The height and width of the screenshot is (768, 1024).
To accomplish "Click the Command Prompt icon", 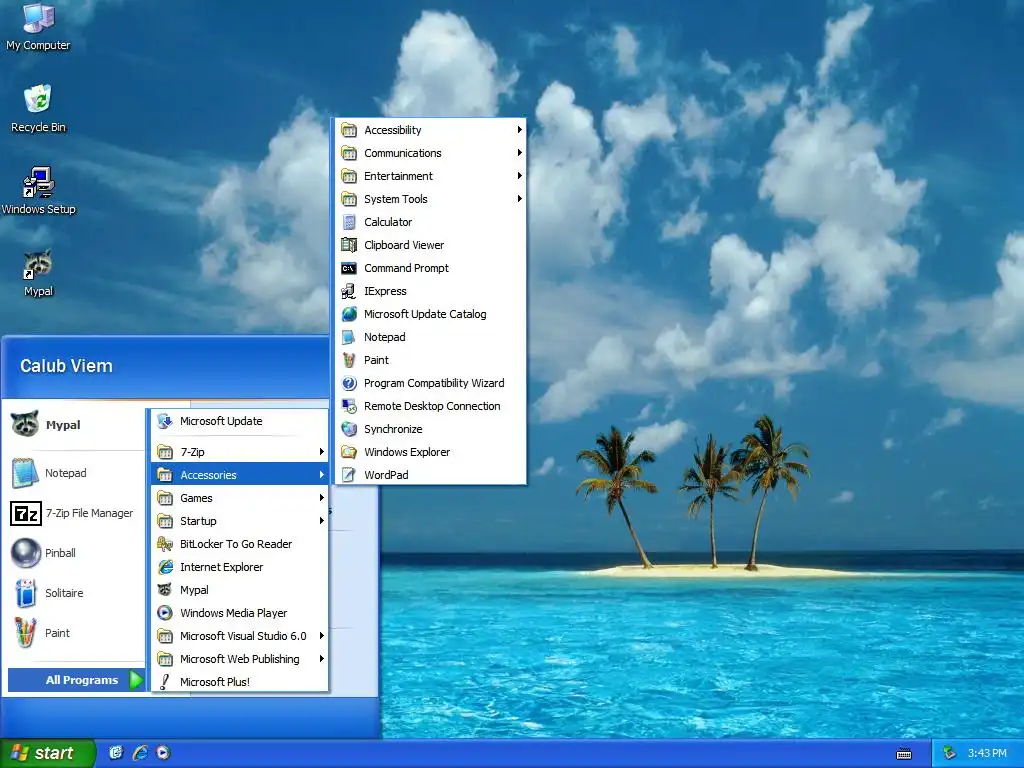I will (x=349, y=268).
